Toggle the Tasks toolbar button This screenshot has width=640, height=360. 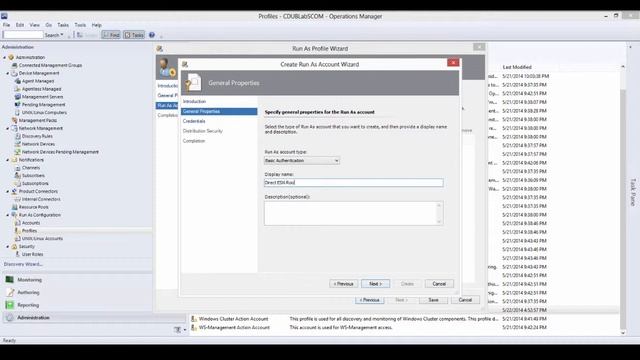(134, 35)
